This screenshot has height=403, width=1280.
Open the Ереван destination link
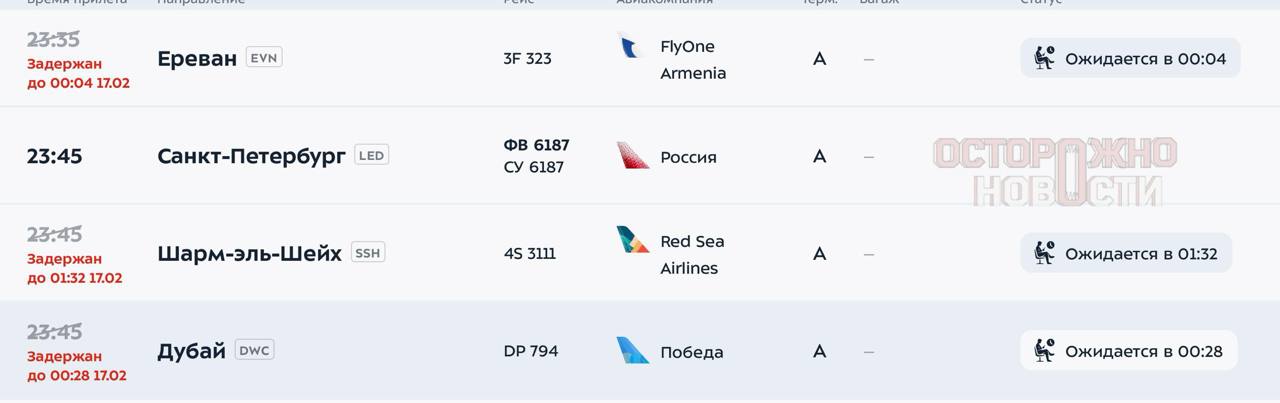(197, 58)
